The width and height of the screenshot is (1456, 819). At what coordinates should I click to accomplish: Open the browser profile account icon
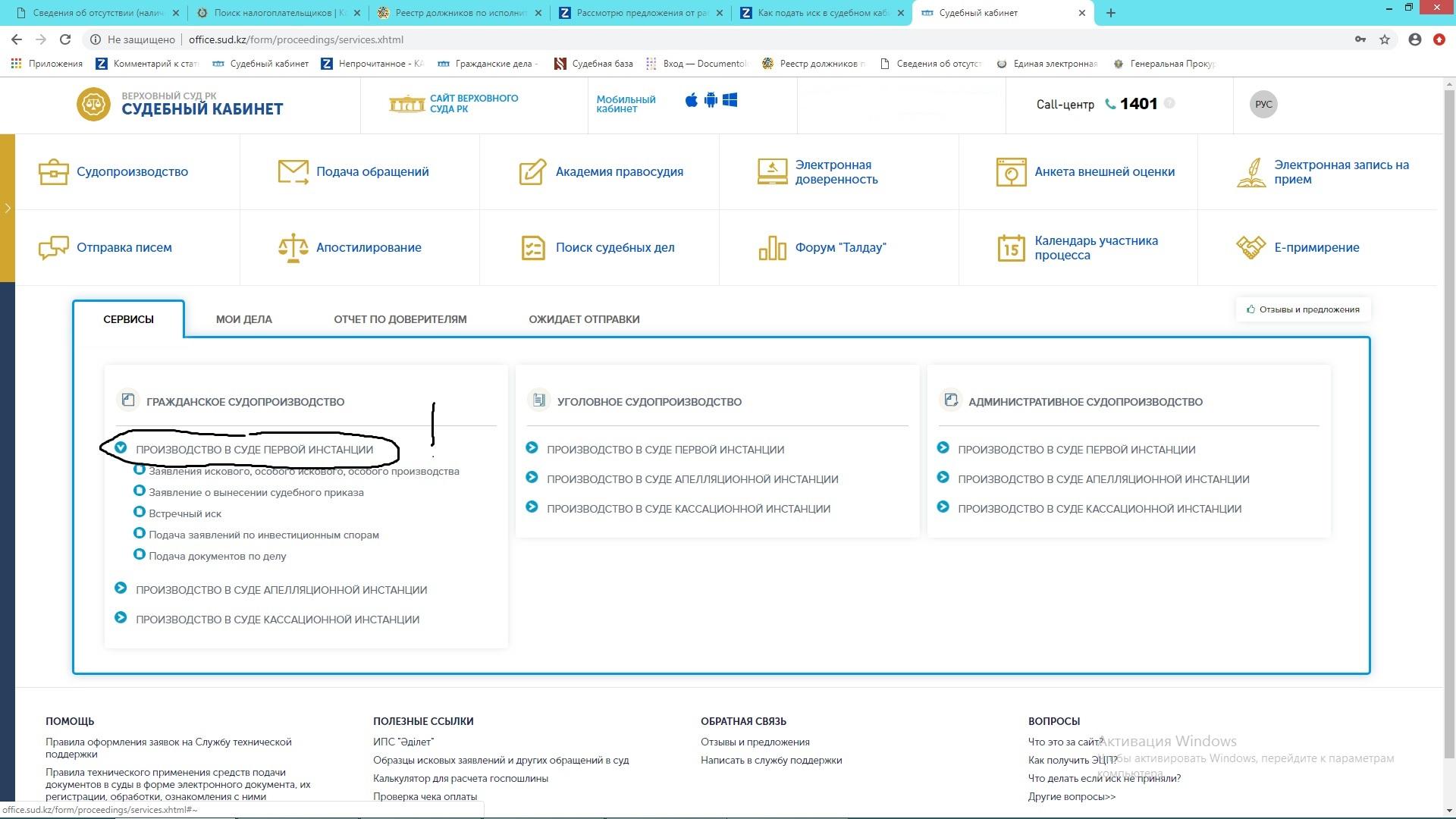(1414, 39)
